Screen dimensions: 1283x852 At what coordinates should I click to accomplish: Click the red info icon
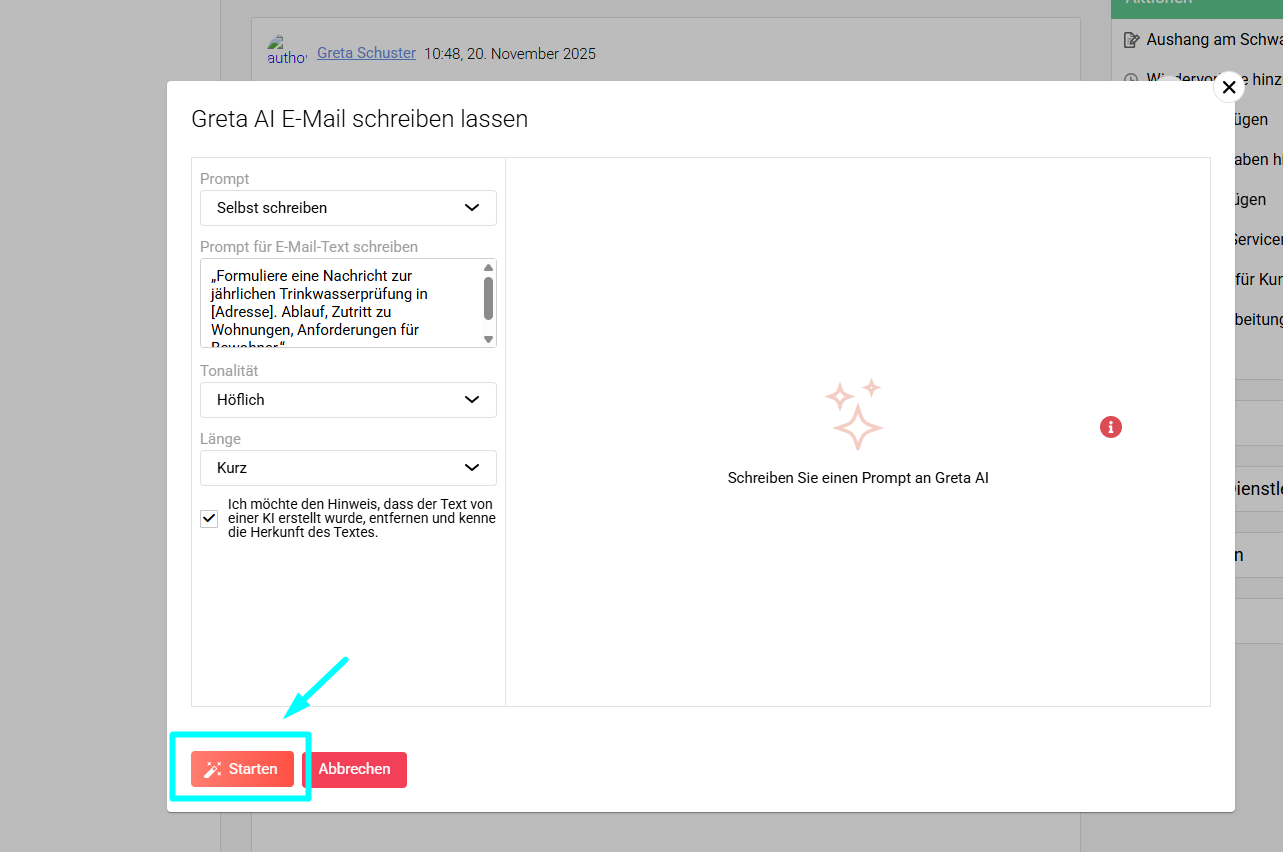[x=1111, y=427]
